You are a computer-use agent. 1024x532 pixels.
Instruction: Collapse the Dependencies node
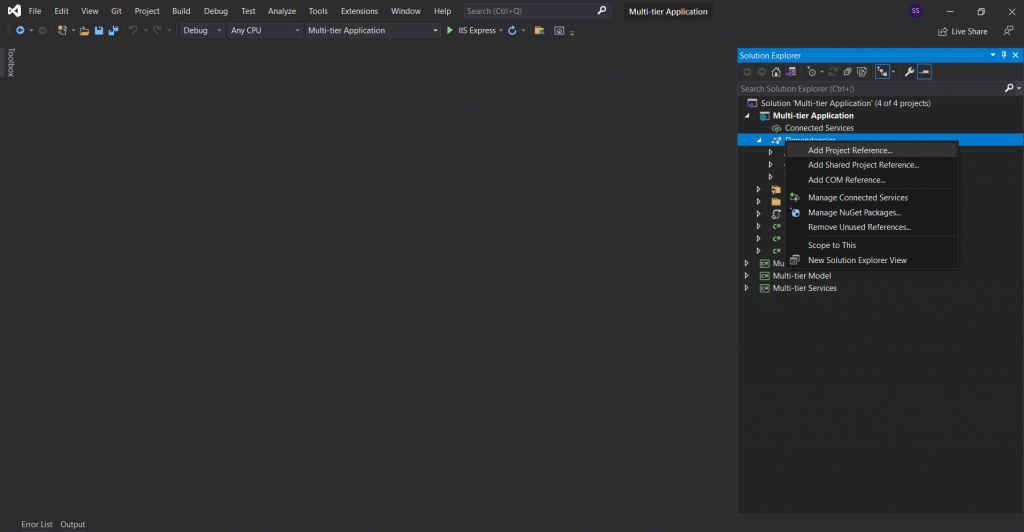pyautogui.click(x=759, y=140)
